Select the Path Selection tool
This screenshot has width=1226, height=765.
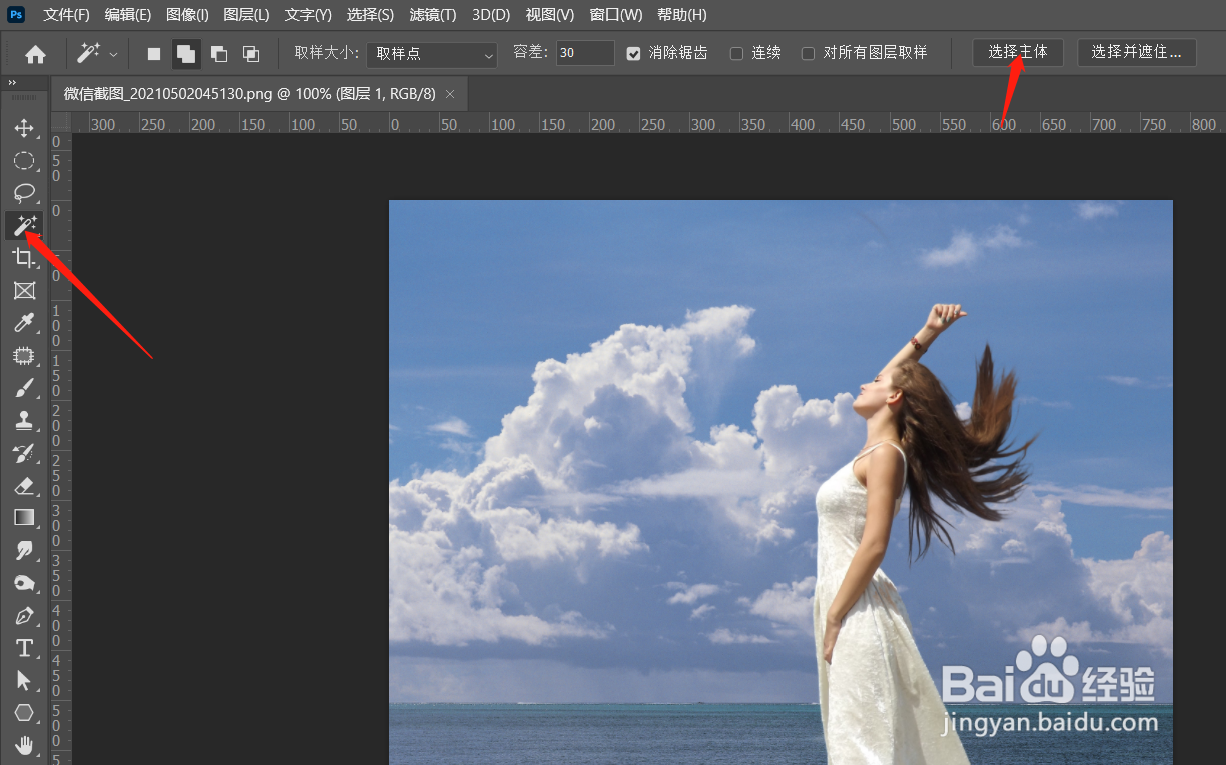(x=24, y=680)
